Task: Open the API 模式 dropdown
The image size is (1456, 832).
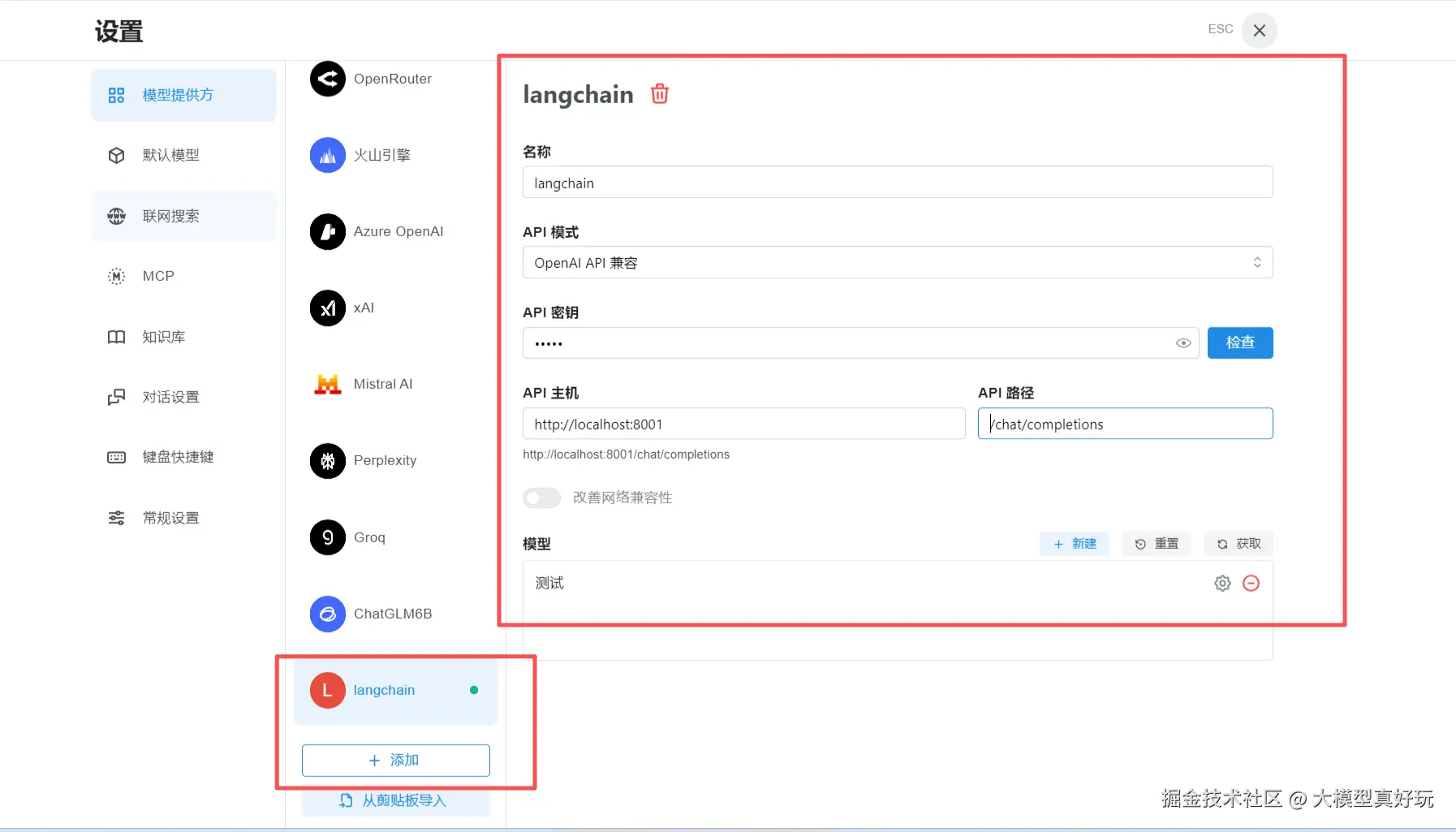Action: 898,263
